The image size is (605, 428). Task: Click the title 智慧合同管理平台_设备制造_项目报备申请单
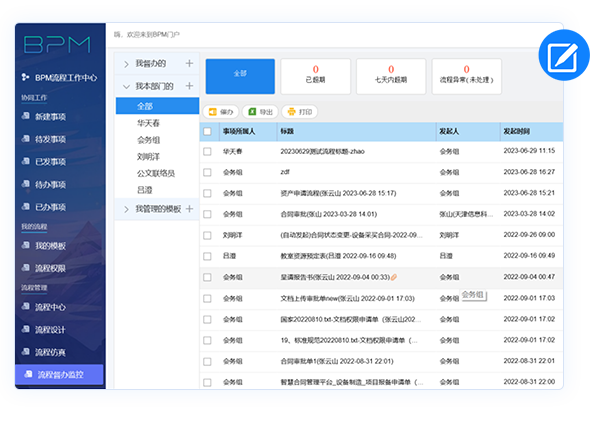(x=352, y=382)
